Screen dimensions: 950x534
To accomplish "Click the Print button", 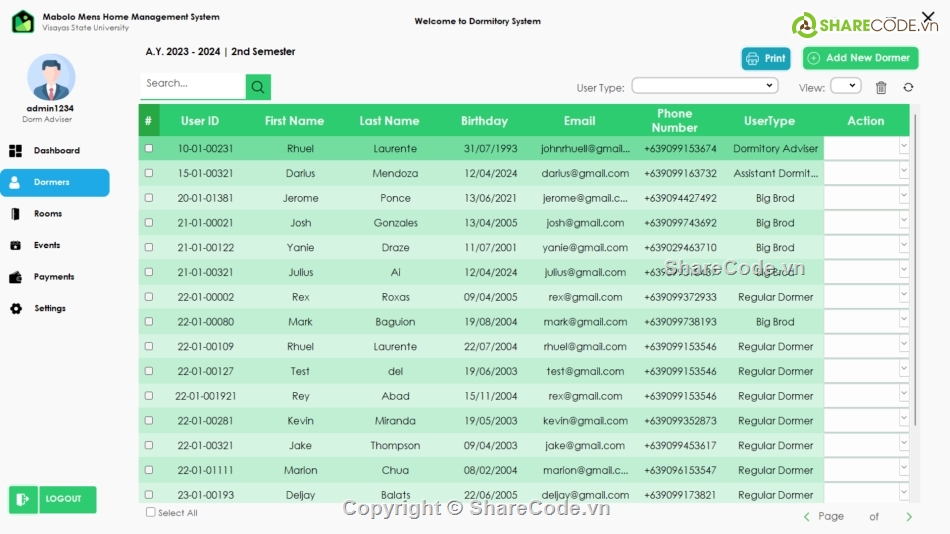I will [x=766, y=59].
